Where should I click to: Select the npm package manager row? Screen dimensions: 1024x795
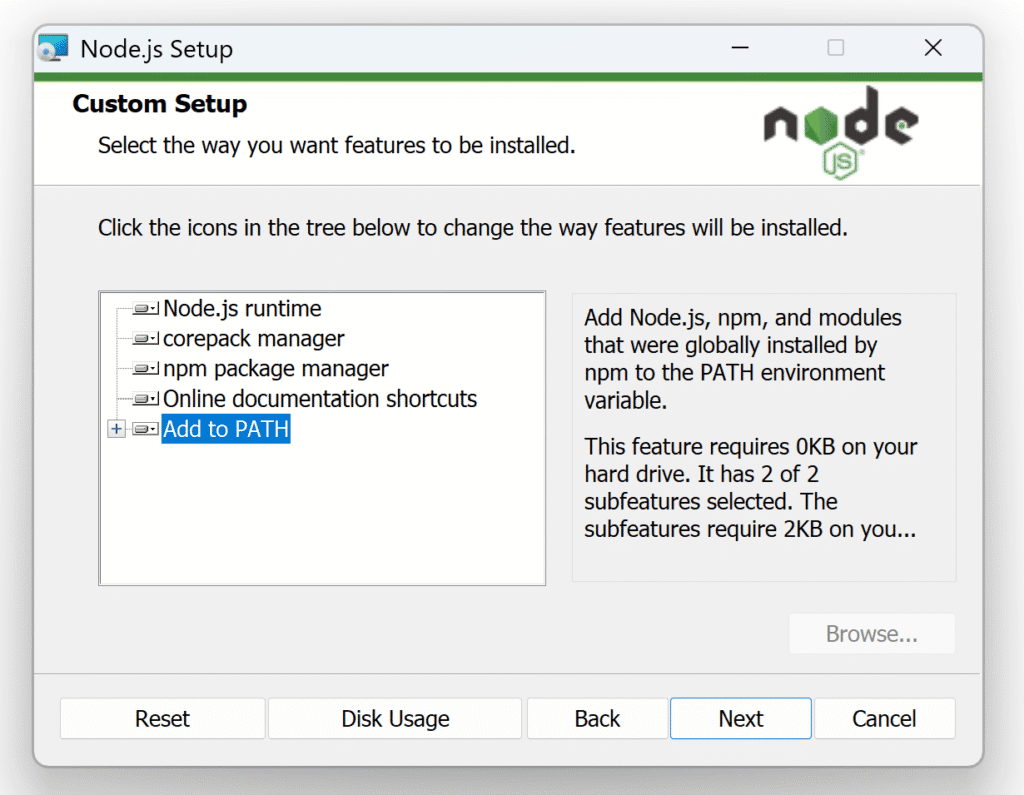[x=276, y=368]
